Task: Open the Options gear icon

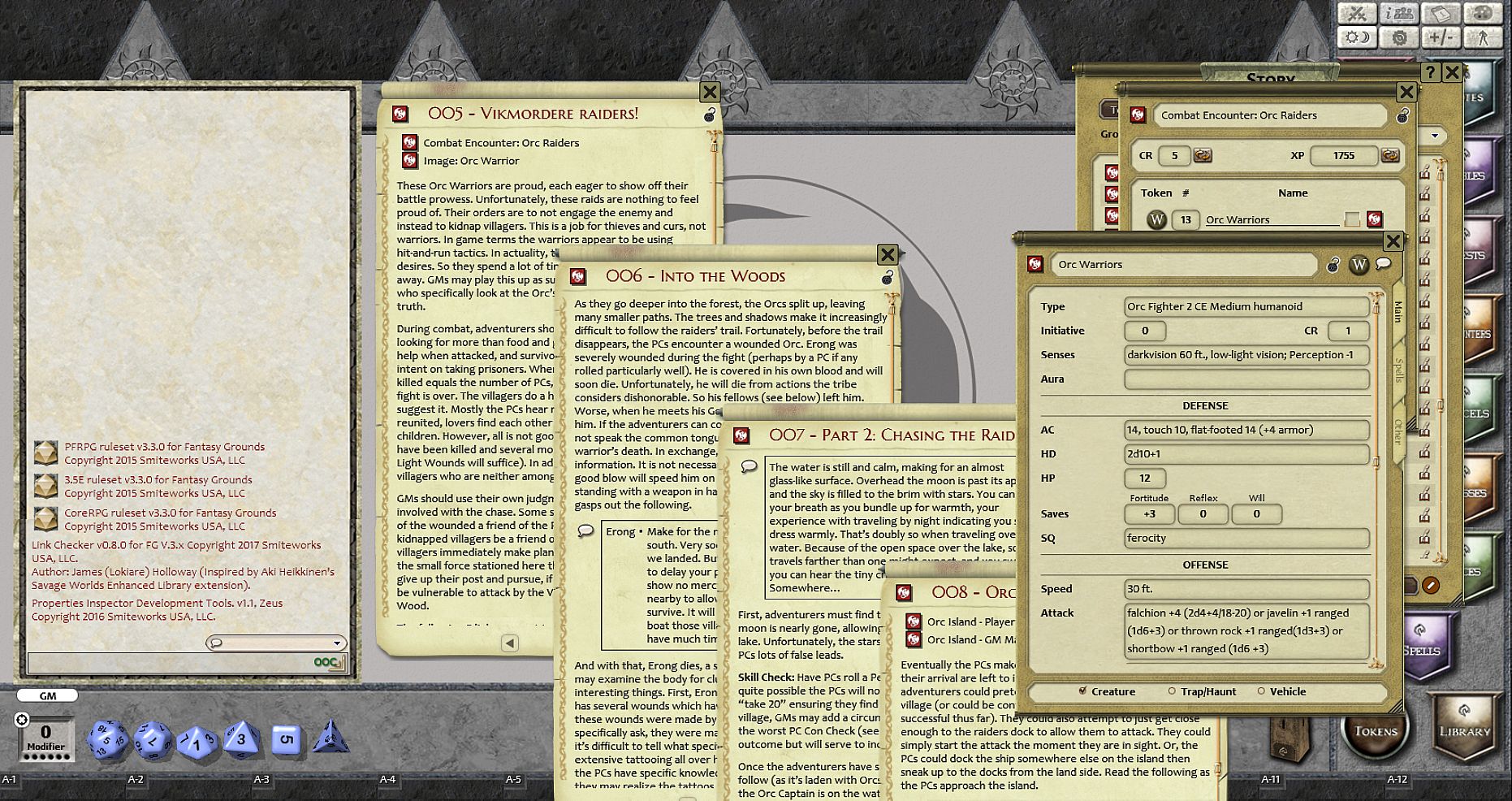Action: pyautogui.click(x=1399, y=37)
